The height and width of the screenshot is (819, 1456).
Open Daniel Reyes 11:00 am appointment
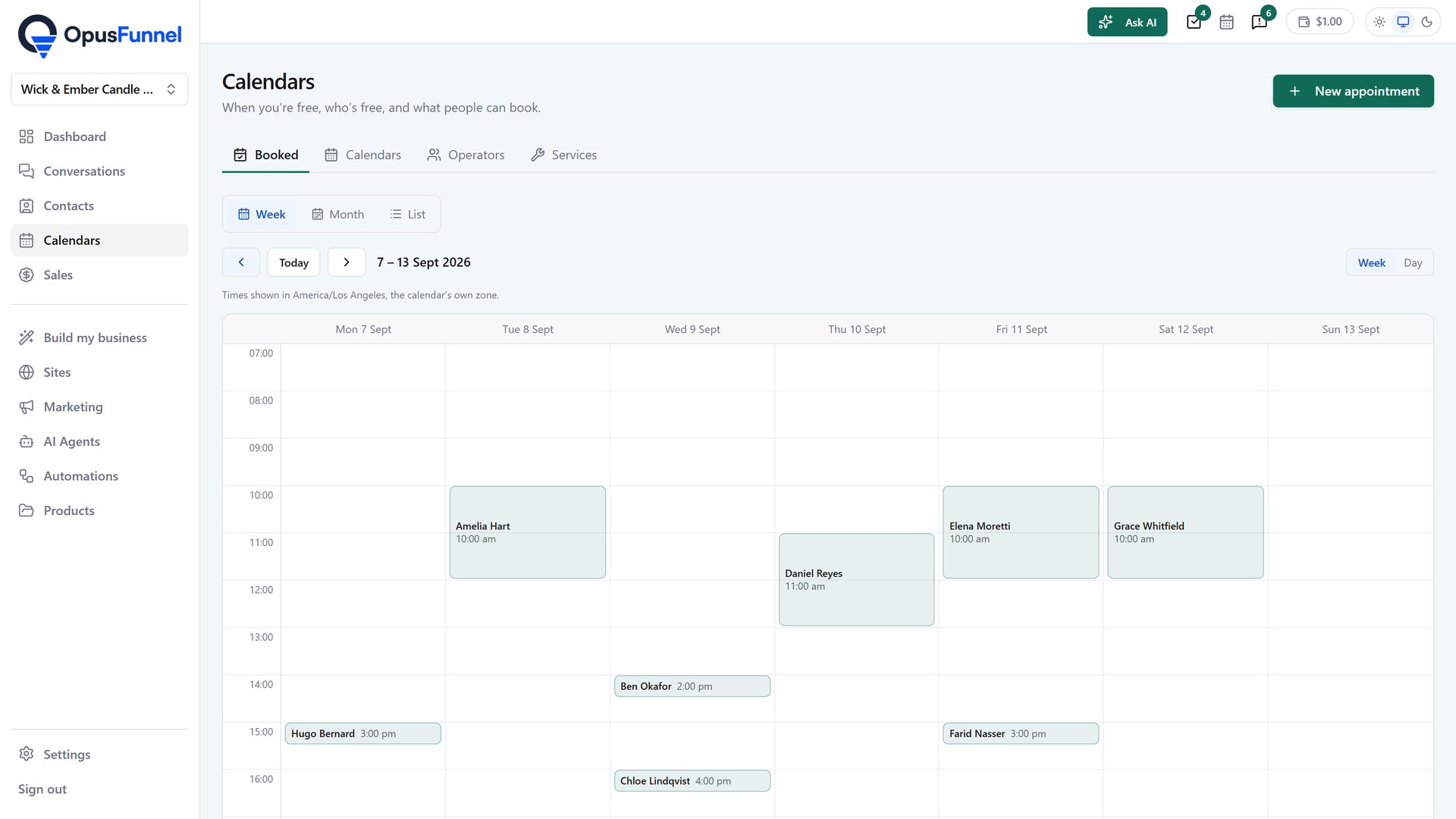tap(857, 579)
